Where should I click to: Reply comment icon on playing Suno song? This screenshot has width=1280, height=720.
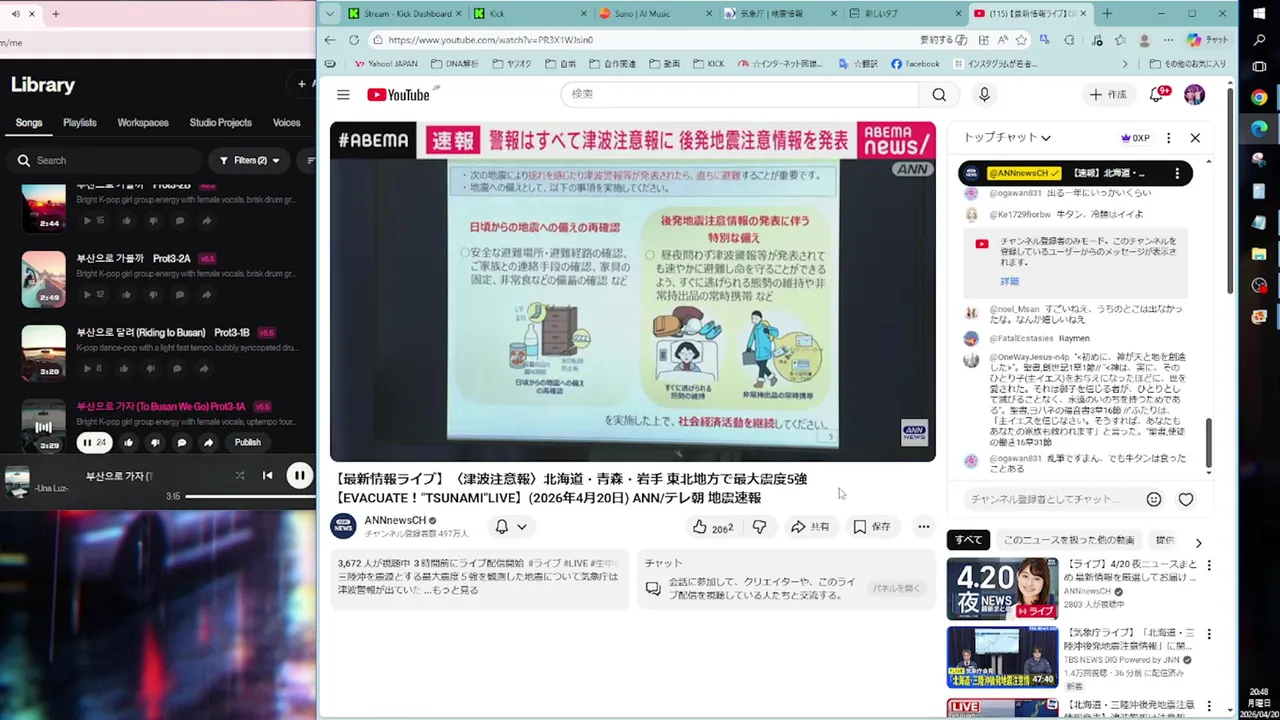point(181,443)
